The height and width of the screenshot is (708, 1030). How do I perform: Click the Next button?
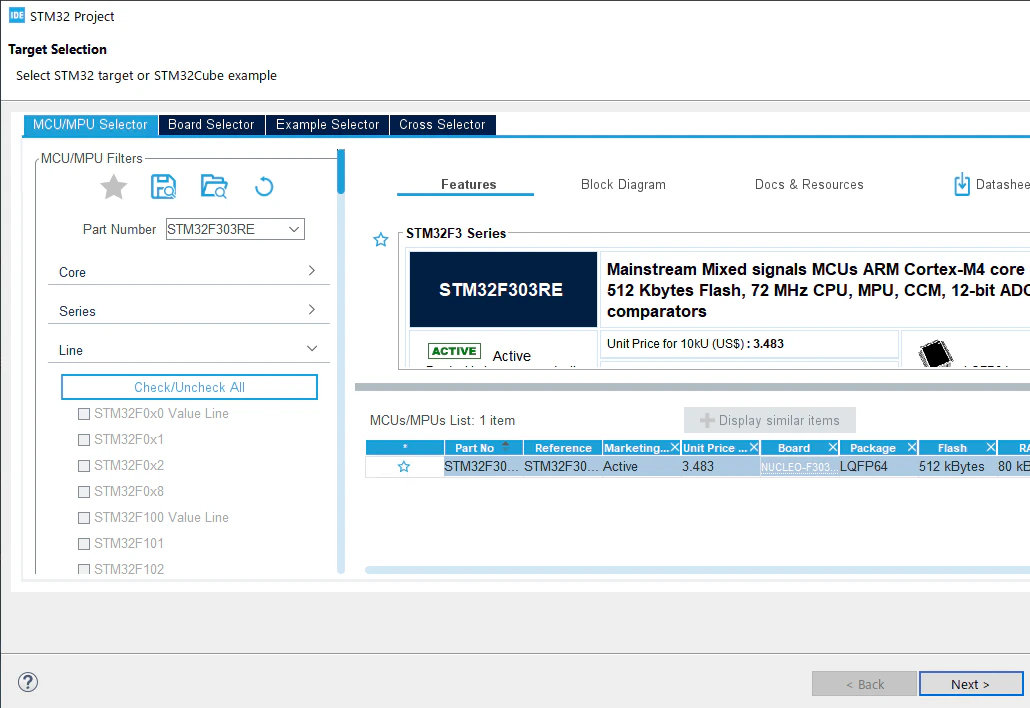coord(971,684)
